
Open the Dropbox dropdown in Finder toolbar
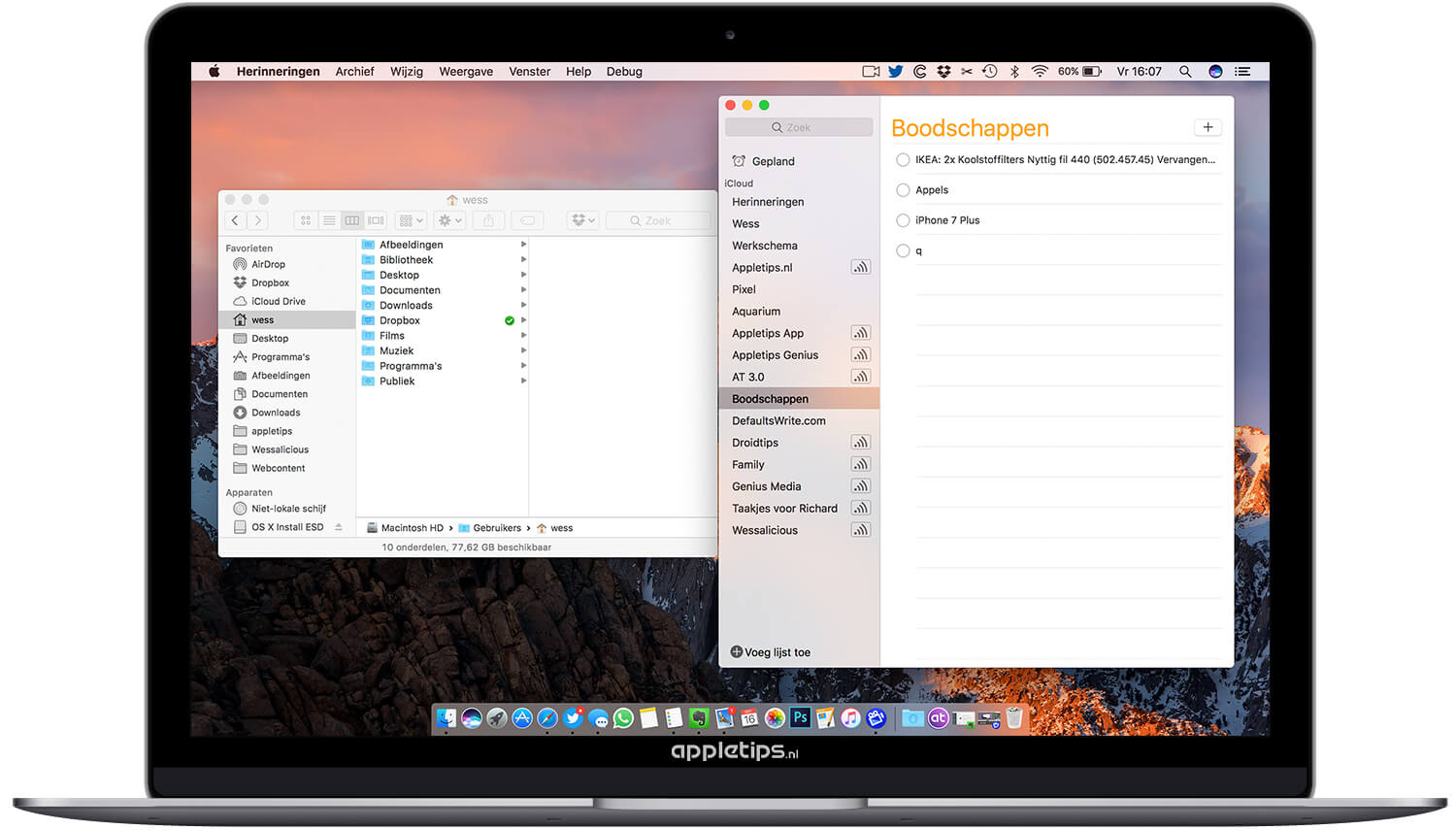click(583, 220)
